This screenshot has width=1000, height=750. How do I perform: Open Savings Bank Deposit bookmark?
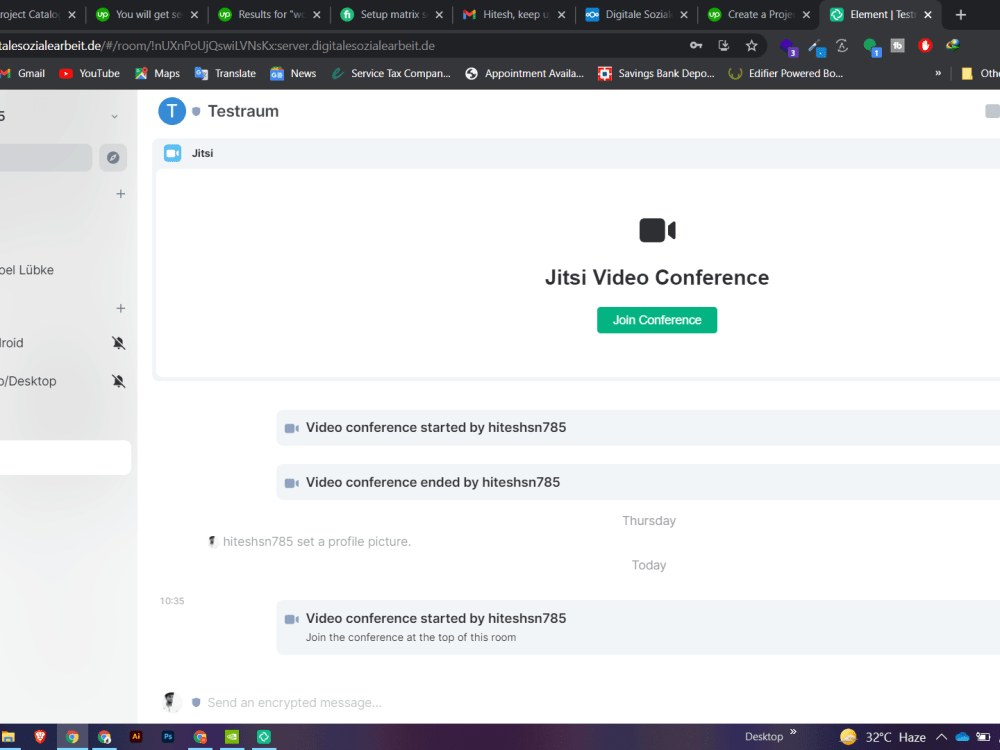656,73
